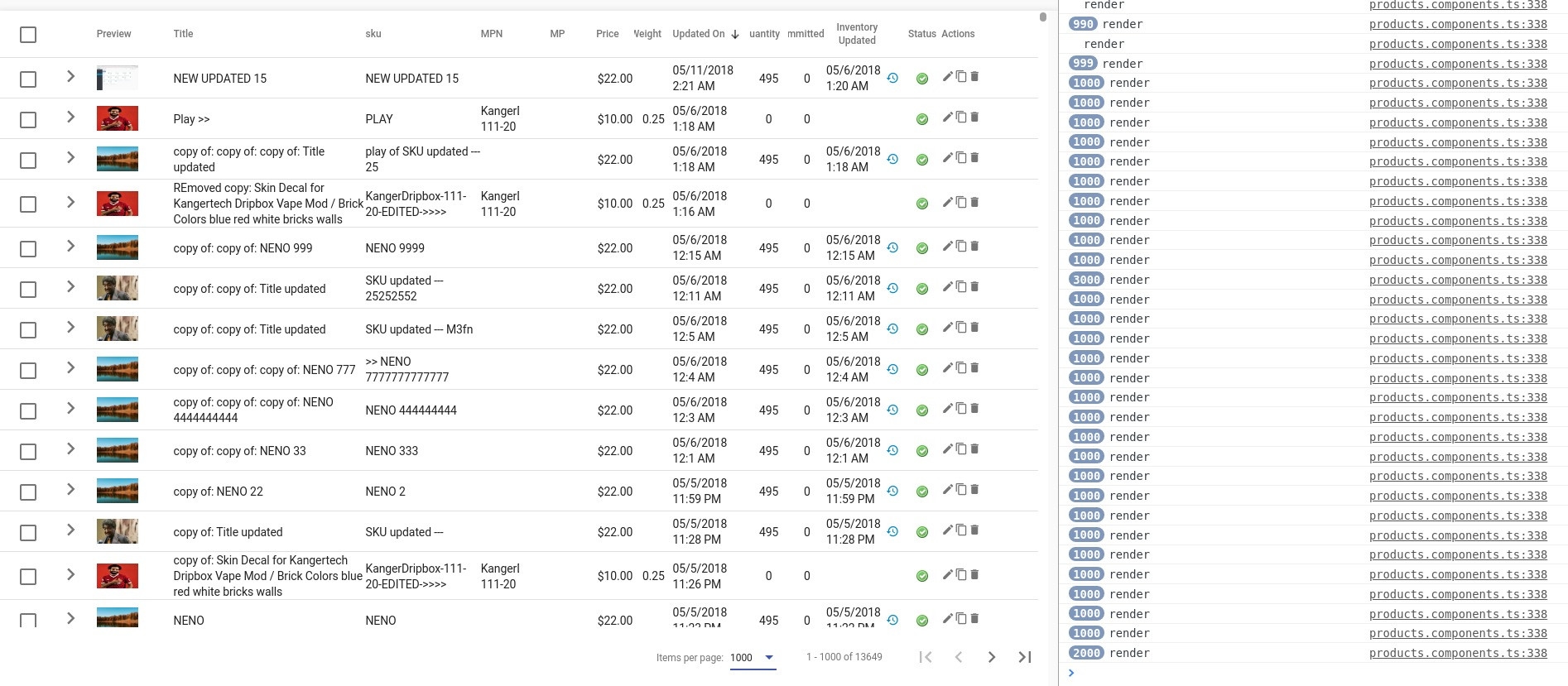Open copy of: Title updated preview thumbnail
The height and width of the screenshot is (686, 1568).
(x=118, y=531)
